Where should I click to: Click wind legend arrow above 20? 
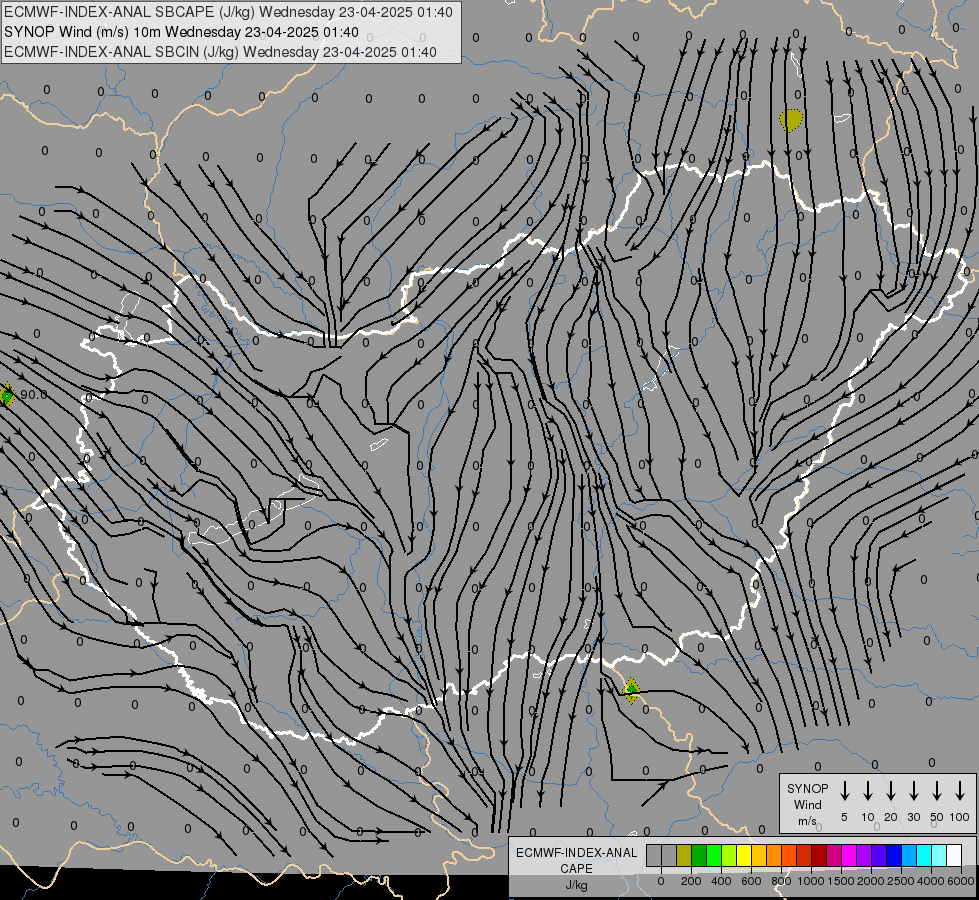click(x=891, y=791)
